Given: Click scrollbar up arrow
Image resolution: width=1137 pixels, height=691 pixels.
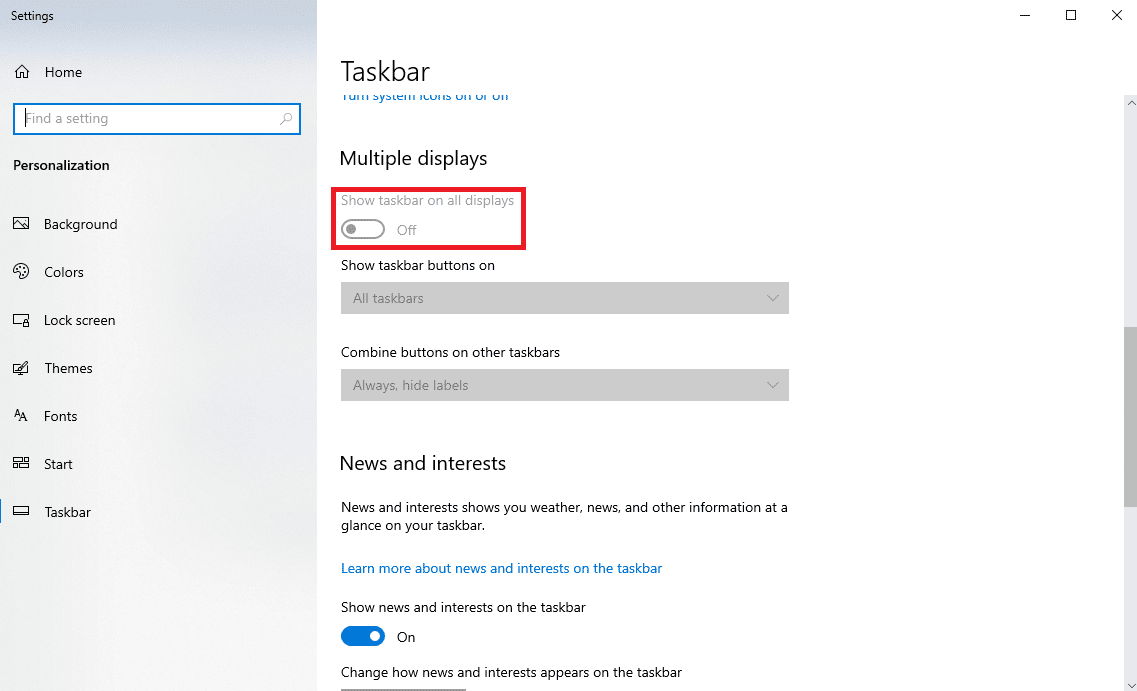Looking at the screenshot, I should tap(1130, 103).
